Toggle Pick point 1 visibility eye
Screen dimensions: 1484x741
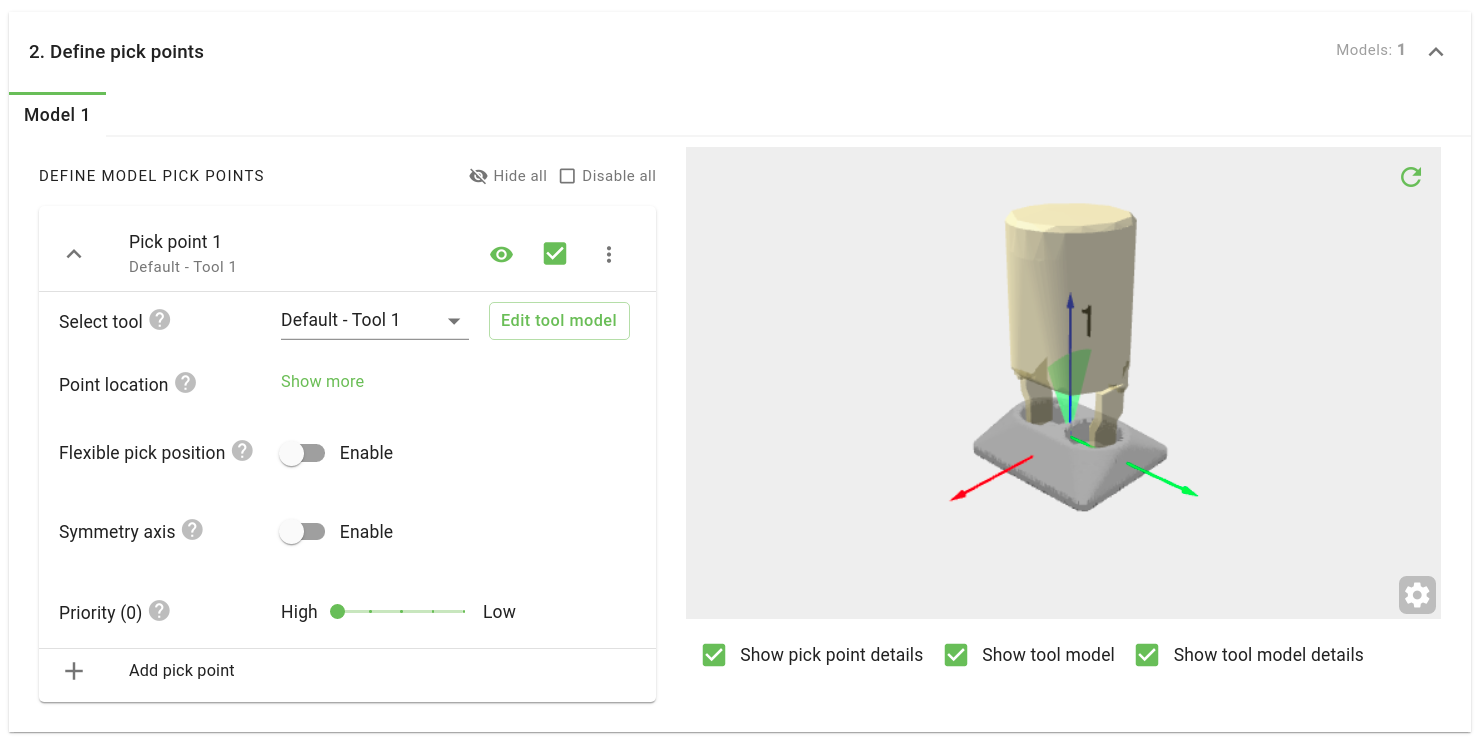tap(501, 254)
